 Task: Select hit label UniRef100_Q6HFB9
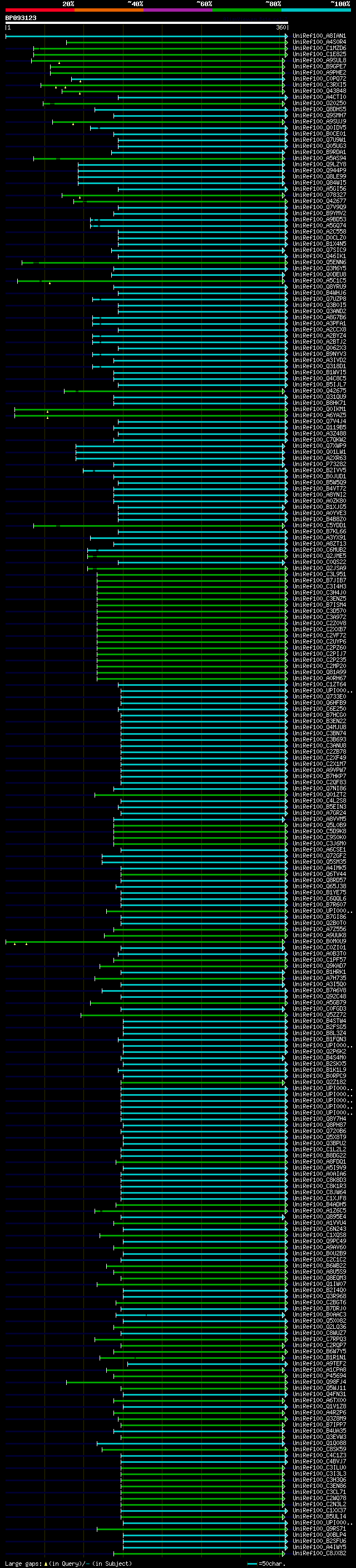319,703
